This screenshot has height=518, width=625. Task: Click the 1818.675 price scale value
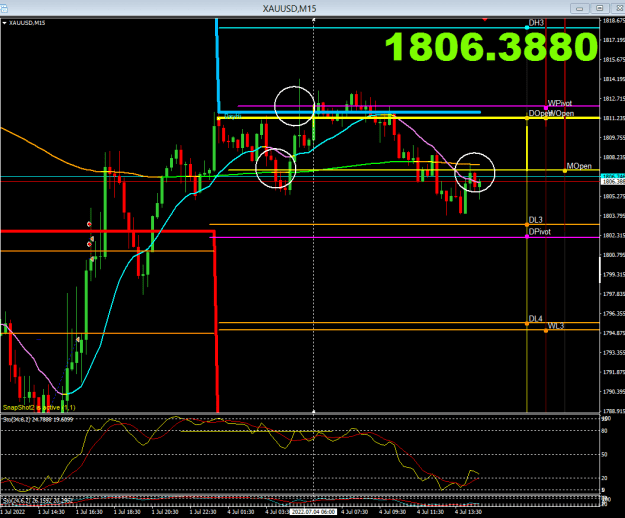coord(613,21)
